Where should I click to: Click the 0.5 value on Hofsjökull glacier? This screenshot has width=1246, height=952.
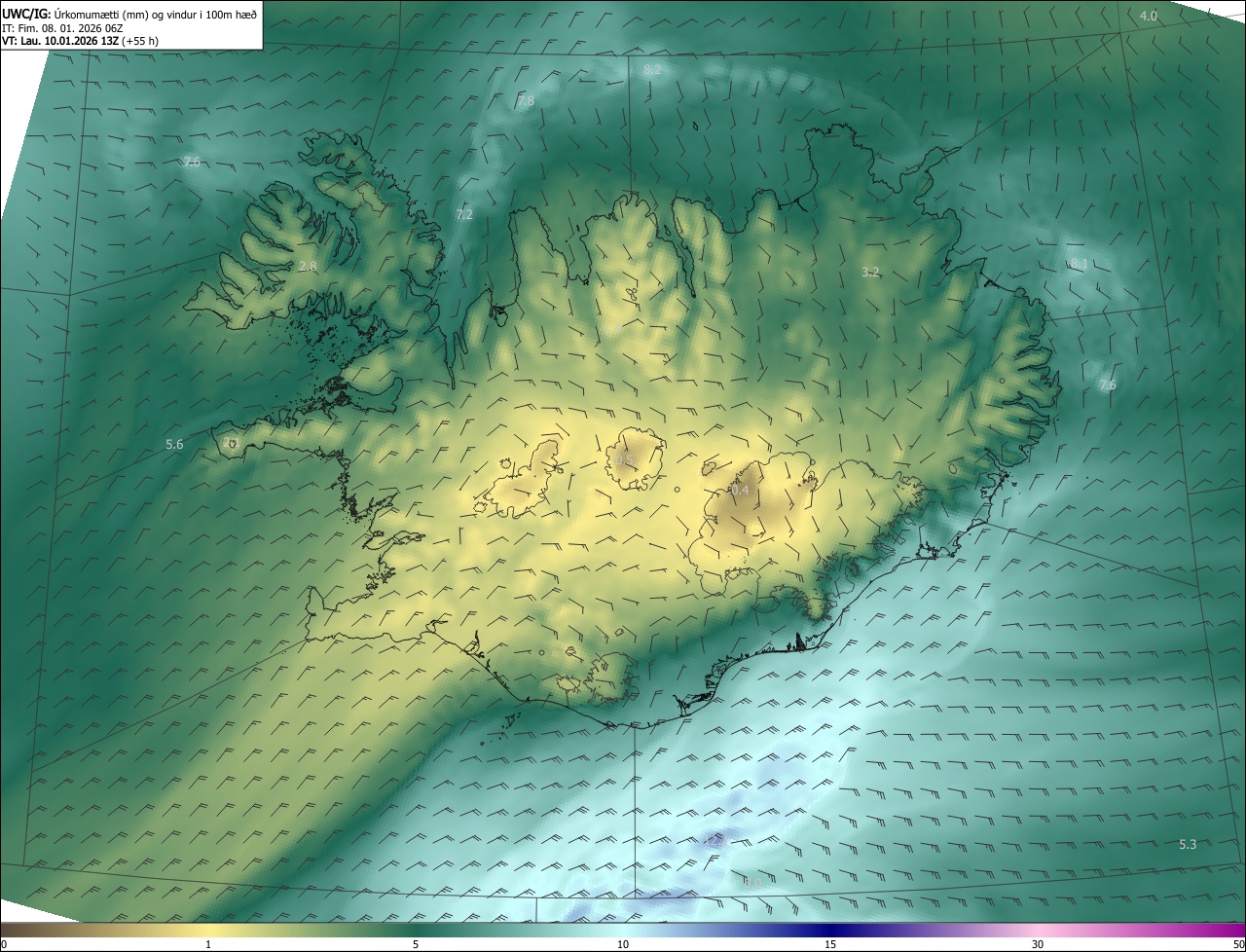click(x=624, y=460)
